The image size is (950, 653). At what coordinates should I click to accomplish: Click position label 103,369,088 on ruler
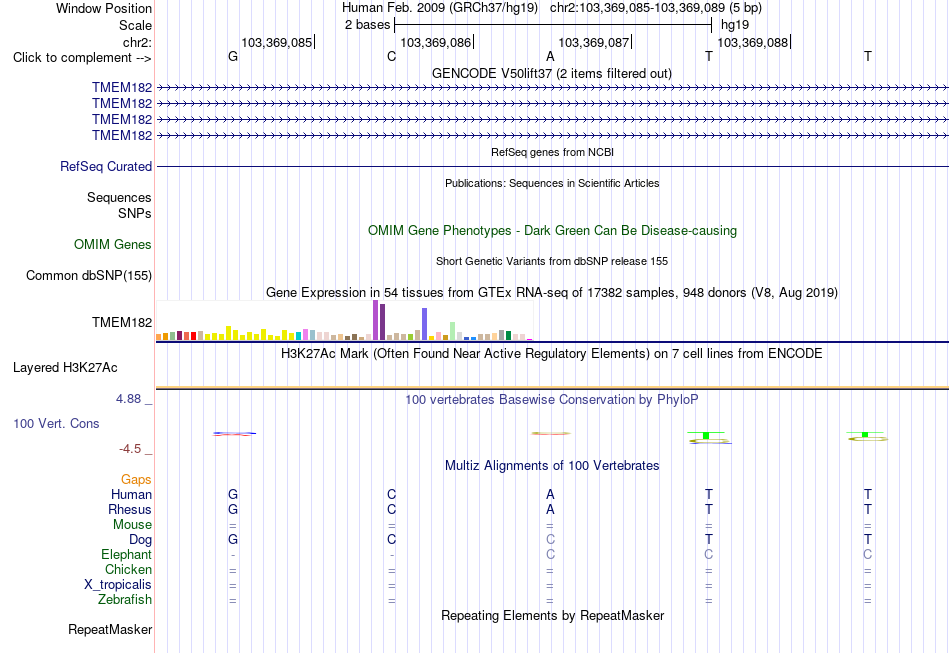click(x=752, y=42)
